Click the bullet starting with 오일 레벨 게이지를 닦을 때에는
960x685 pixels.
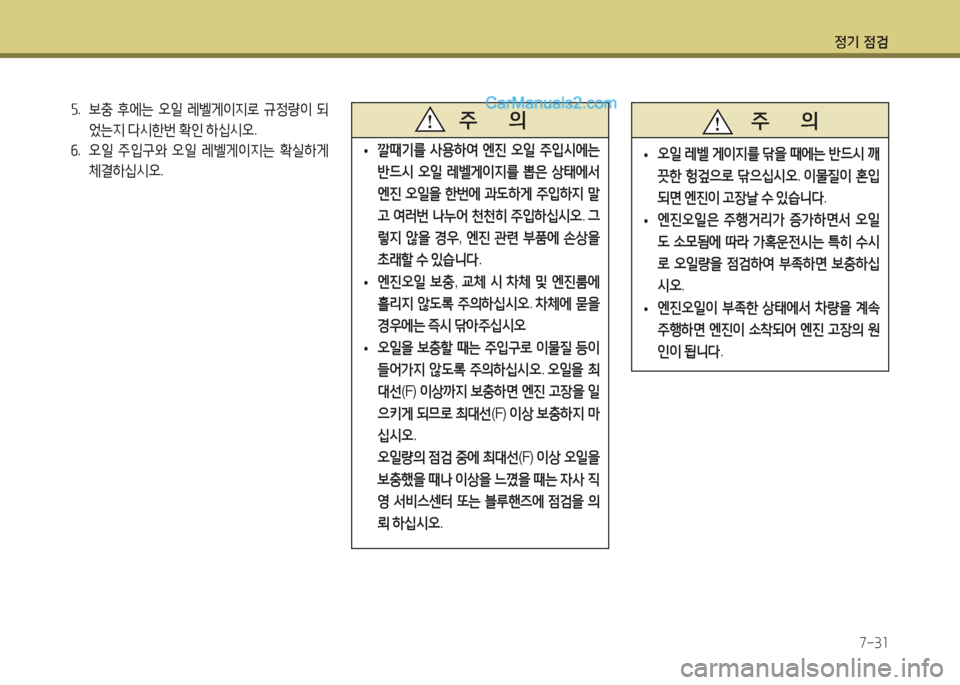762,176
